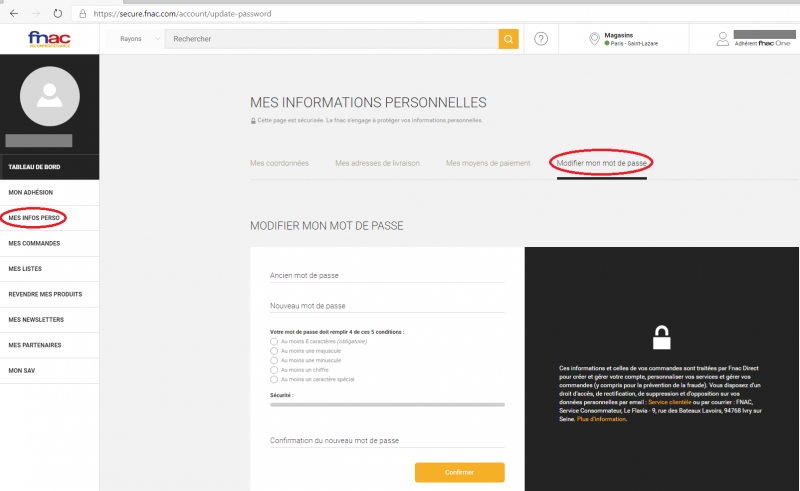Reload the page with refresh icon
Image resolution: width=800 pixels, height=491 pixels.
point(58,14)
